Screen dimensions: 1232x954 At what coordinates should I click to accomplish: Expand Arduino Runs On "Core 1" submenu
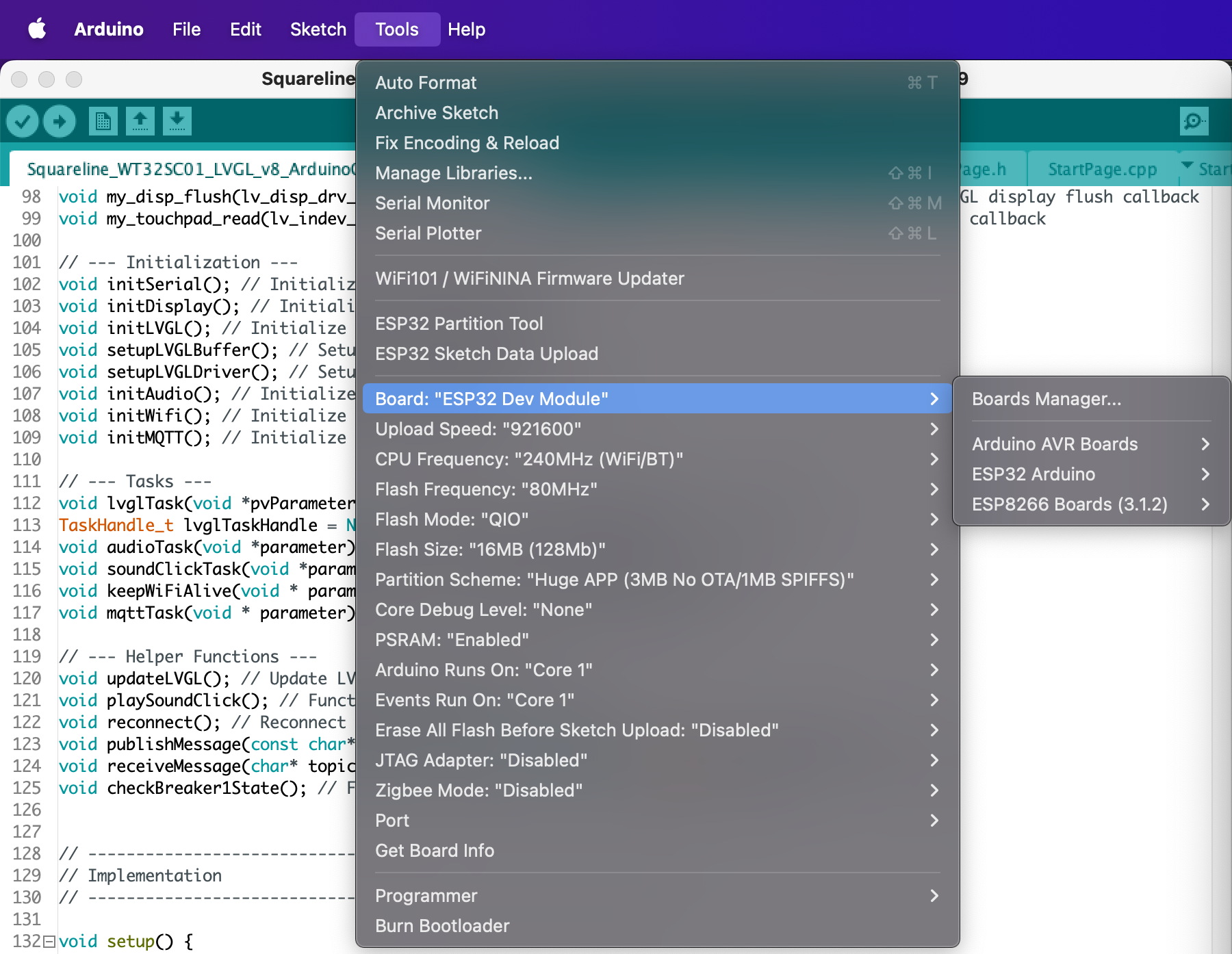(x=657, y=670)
